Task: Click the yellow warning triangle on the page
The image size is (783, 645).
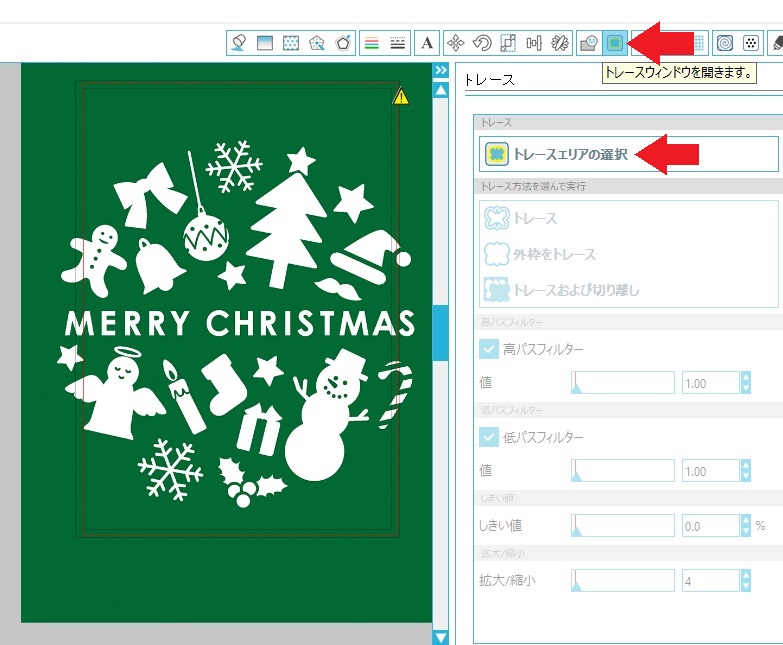Action: pyautogui.click(x=401, y=97)
